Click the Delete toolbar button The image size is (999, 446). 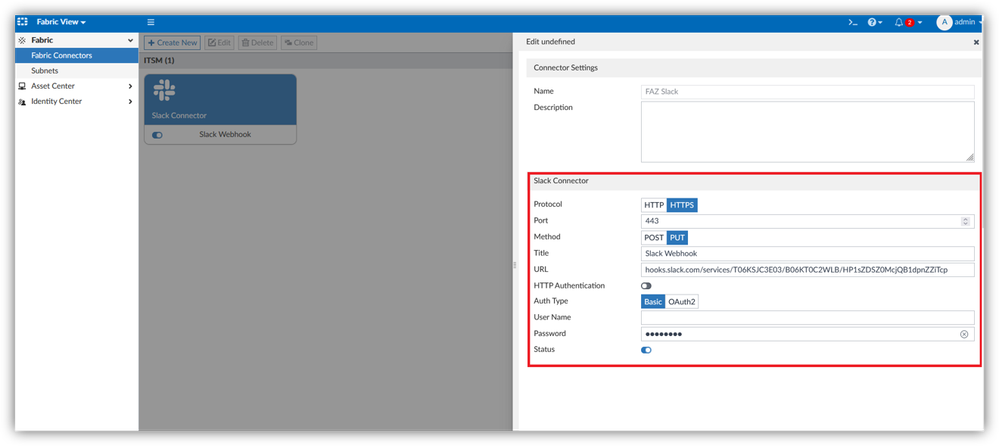point(257,43)
